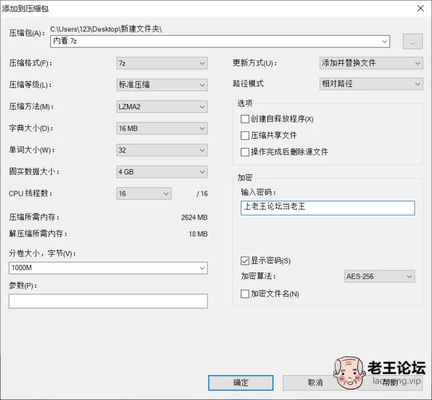The height and width of the screenshot is (400, 432).
Task: Expand the 路径模式 相对路径 dropdown
Action: (x=371, y=83)
